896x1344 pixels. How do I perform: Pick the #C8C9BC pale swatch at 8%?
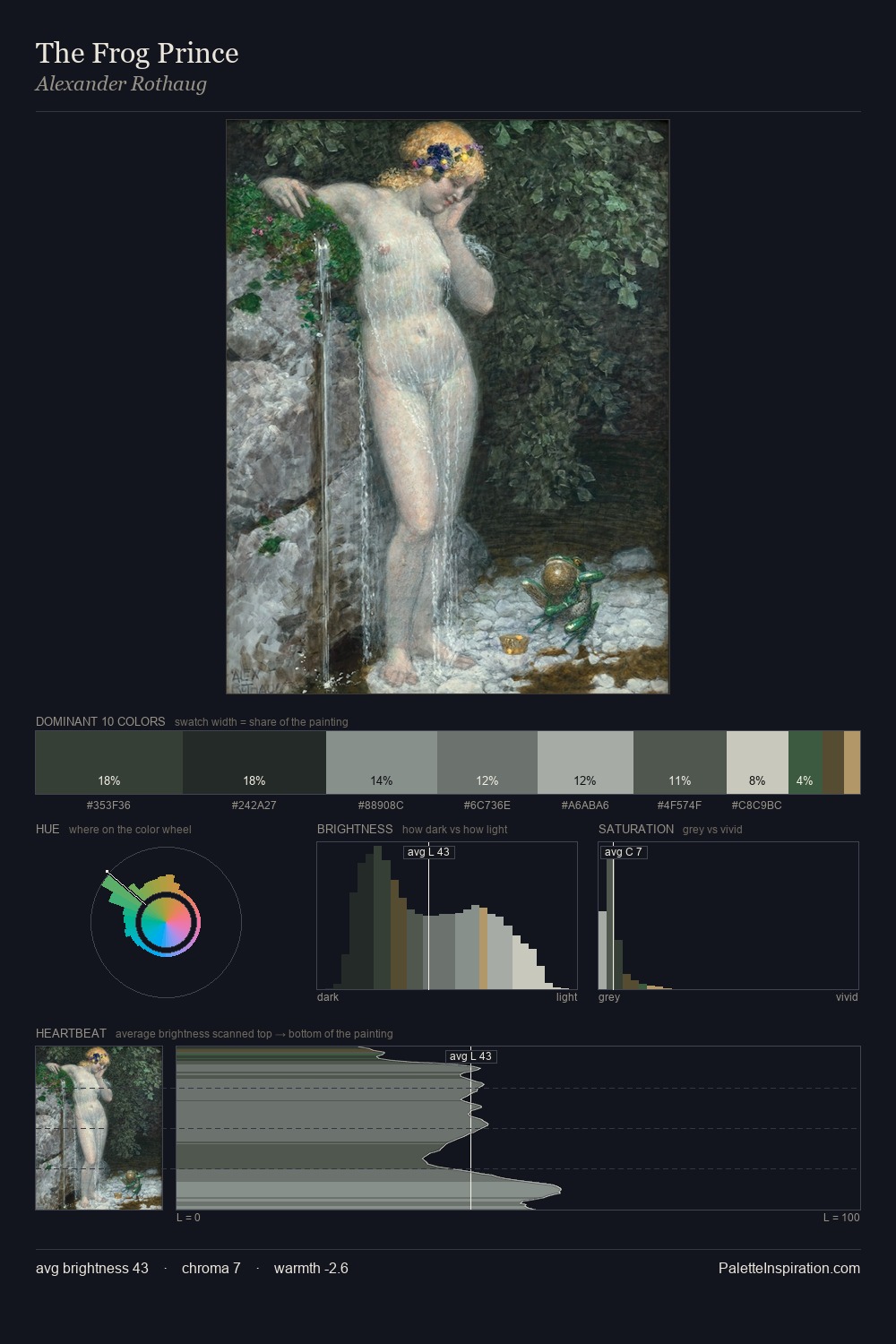tap(757, 762)
